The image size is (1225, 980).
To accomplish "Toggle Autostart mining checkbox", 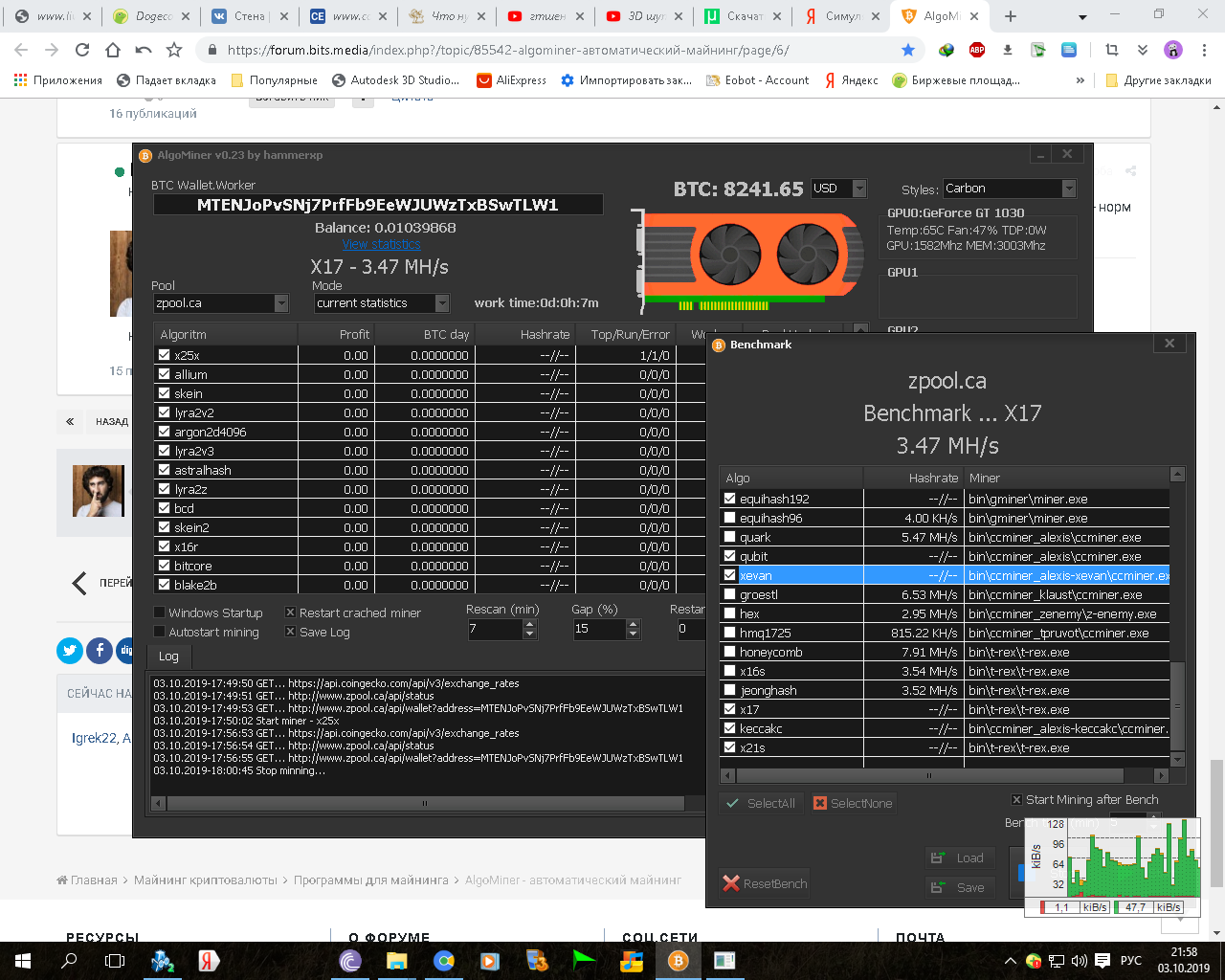I will (159, 632).
